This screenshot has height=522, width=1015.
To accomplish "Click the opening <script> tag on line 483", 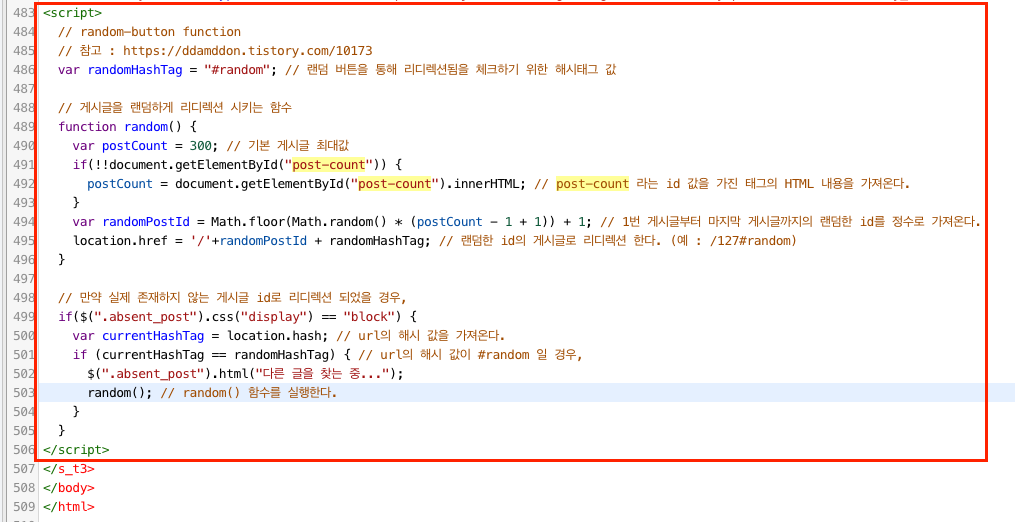I will coord(72,12).
